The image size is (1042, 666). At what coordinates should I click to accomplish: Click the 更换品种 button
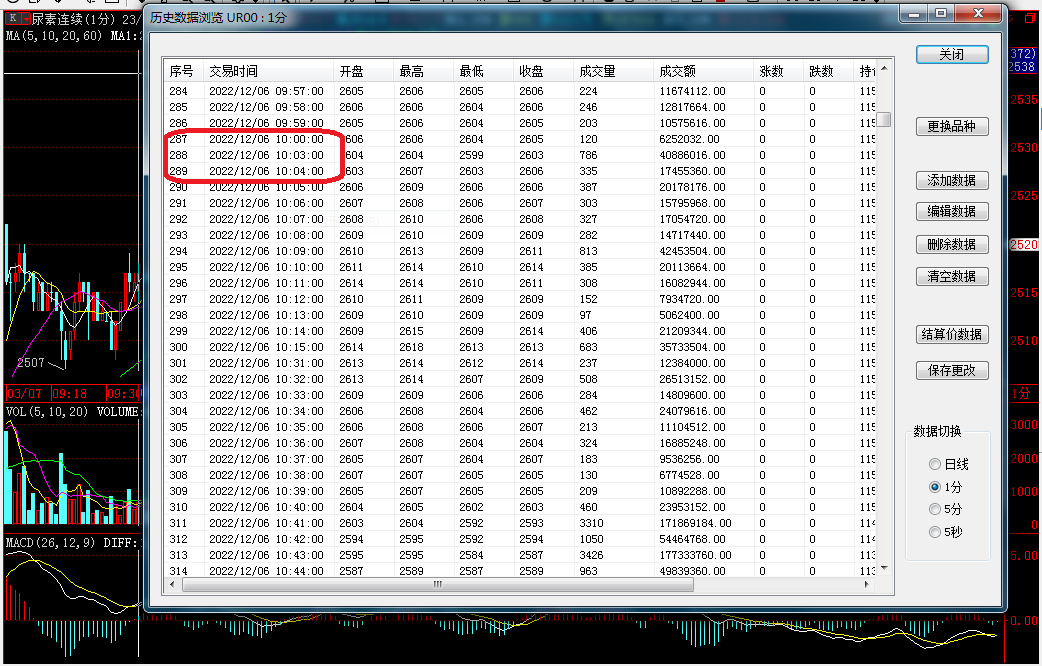click(x=951, y=127)
